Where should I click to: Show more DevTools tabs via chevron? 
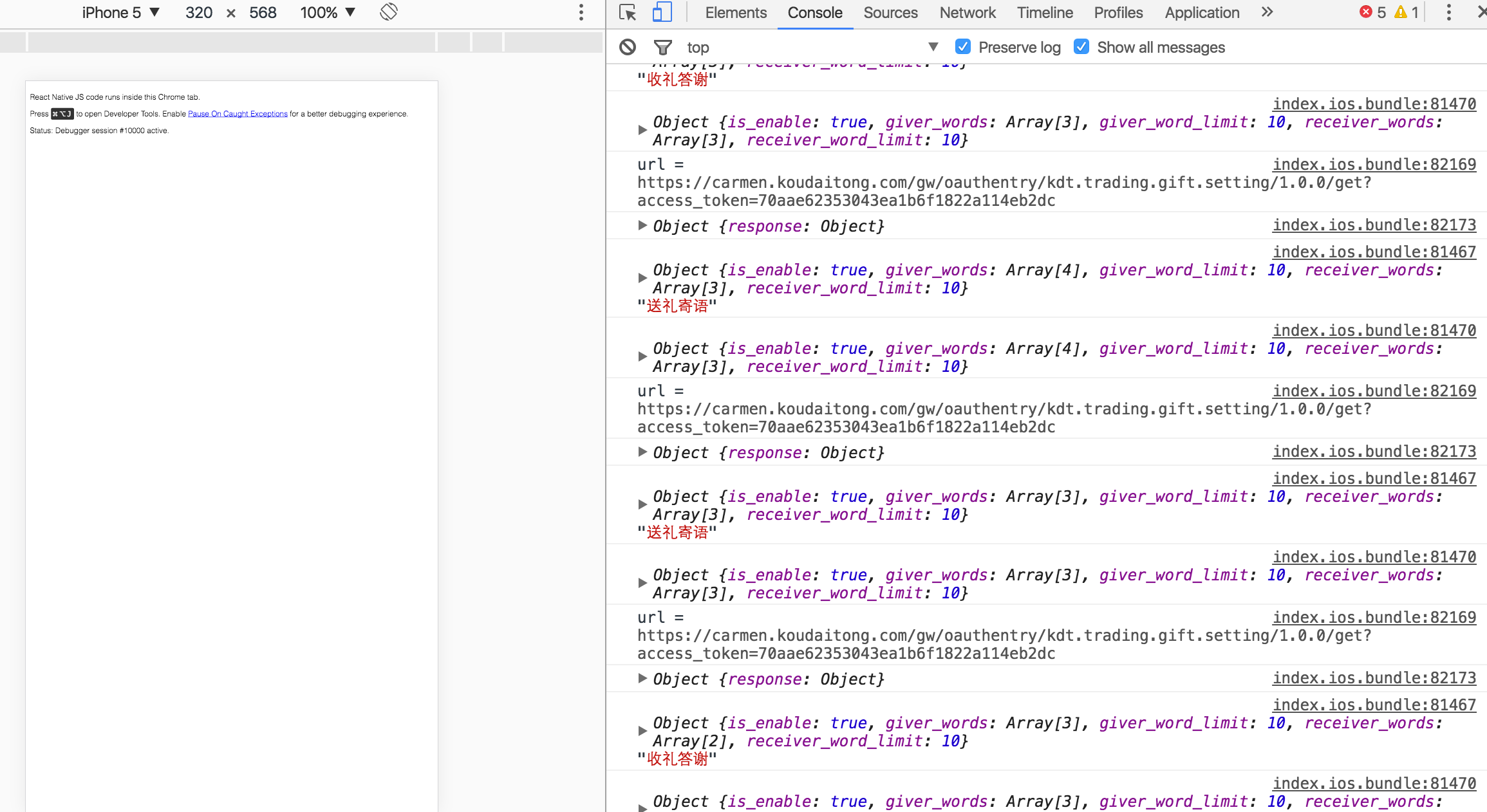(1267, 12)
